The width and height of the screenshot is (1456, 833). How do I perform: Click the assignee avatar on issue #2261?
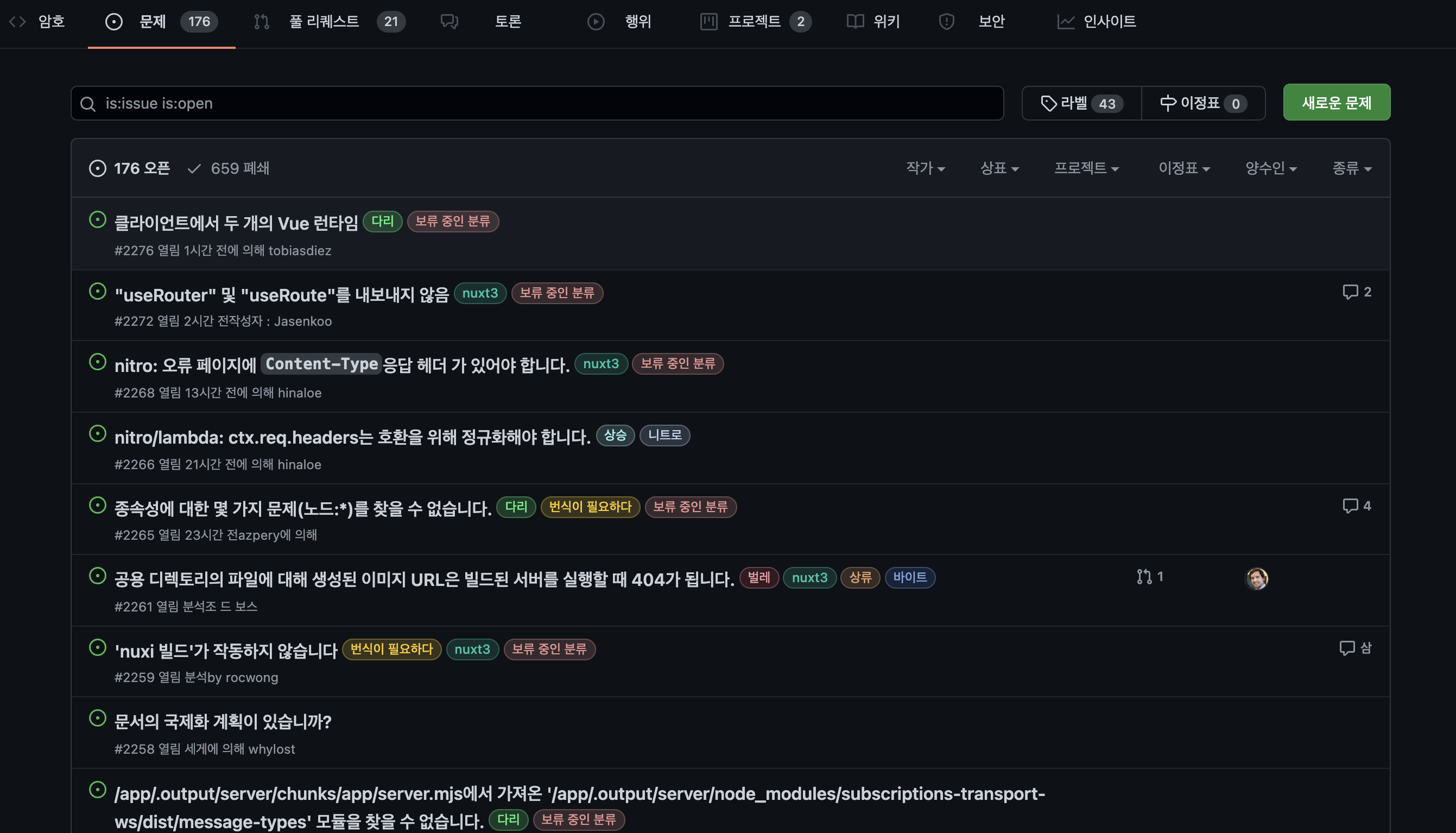1256,578
